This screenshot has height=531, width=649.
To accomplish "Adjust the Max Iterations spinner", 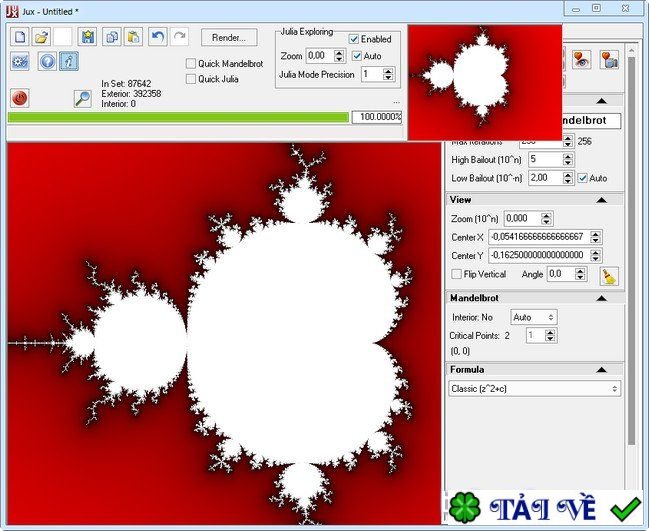I will click(x=568, y=141).
